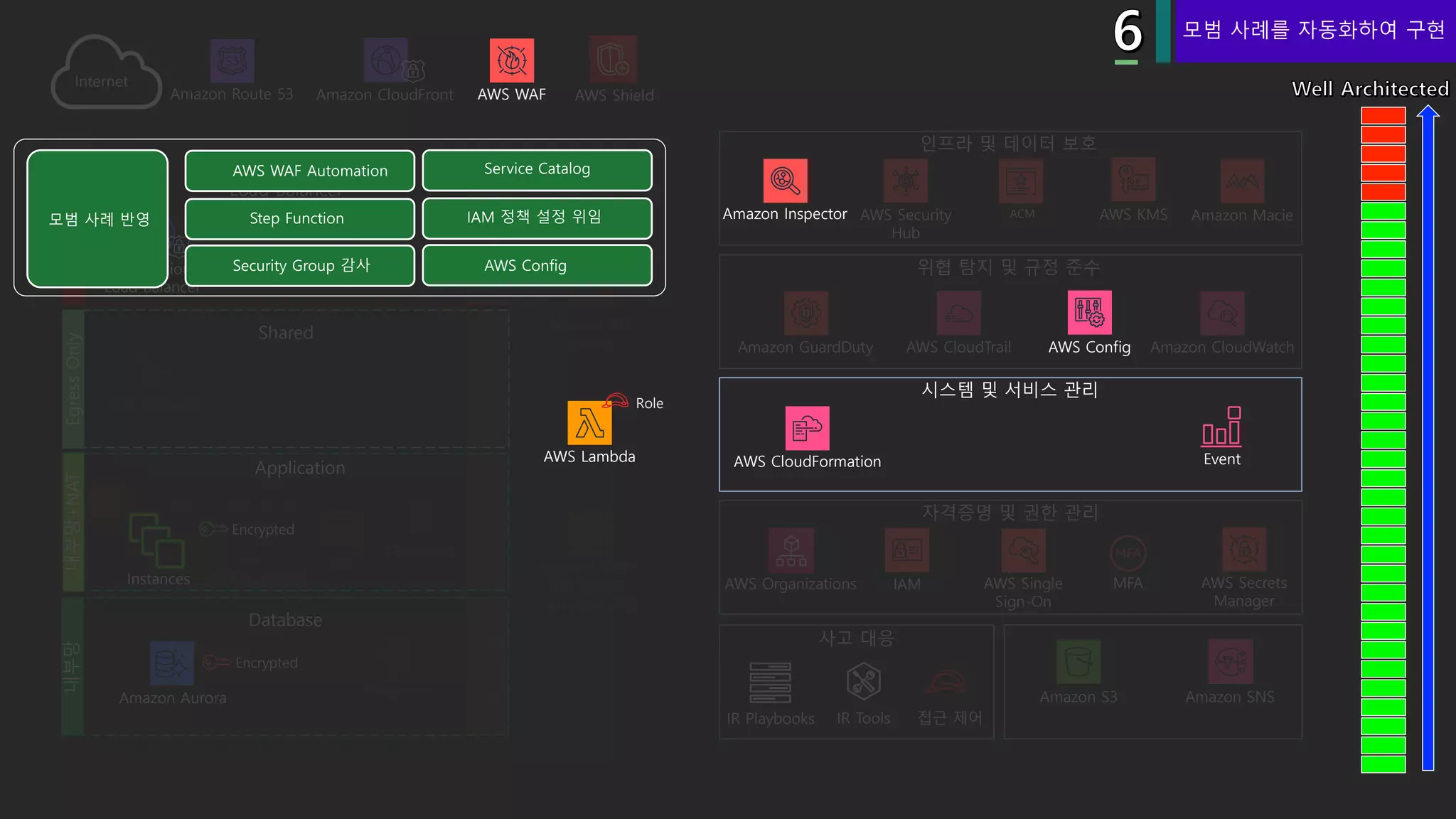Click the Service Catalog box
1456x819 pixels.
point(537,170)
